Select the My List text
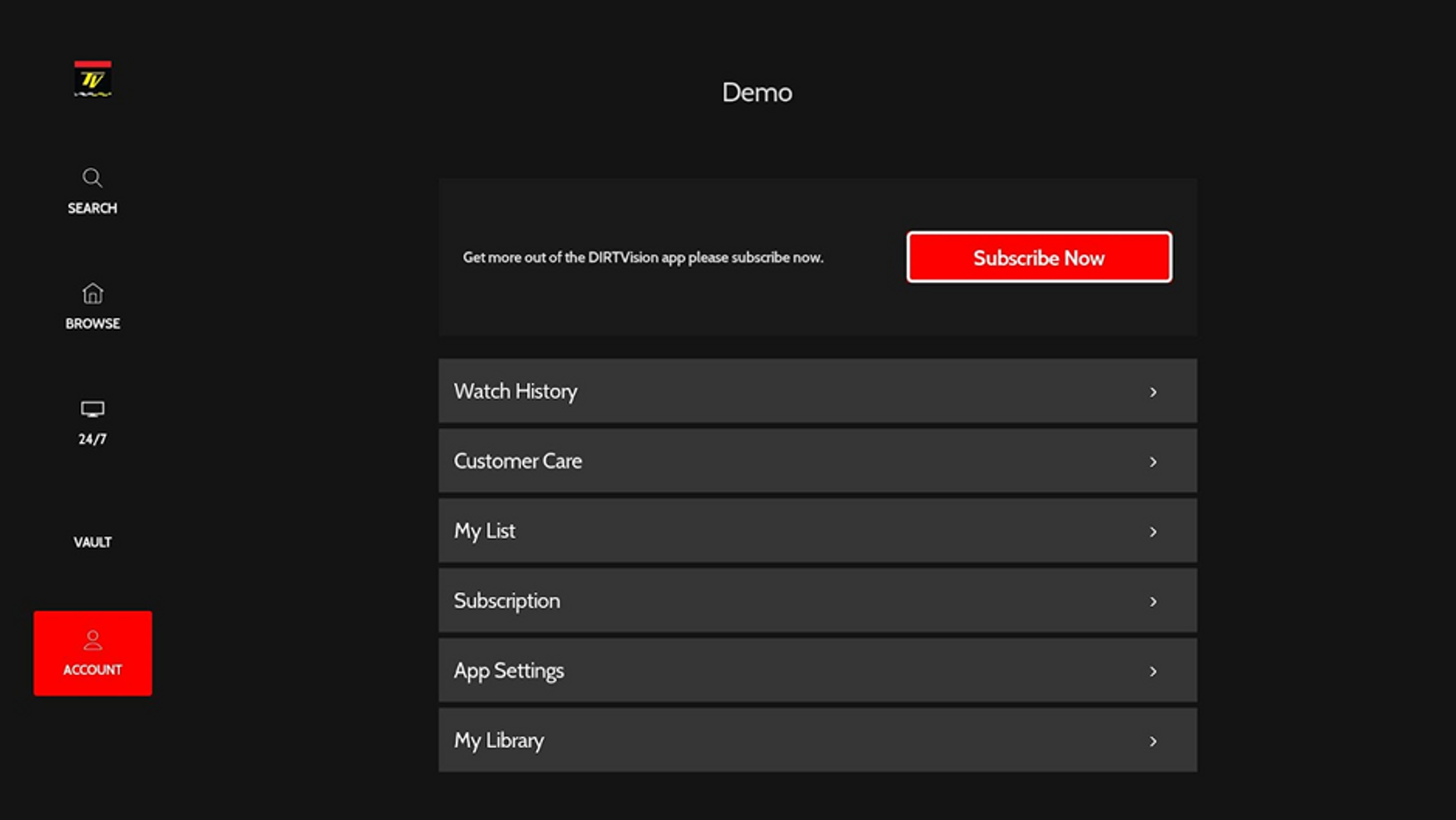 point(484,531)
